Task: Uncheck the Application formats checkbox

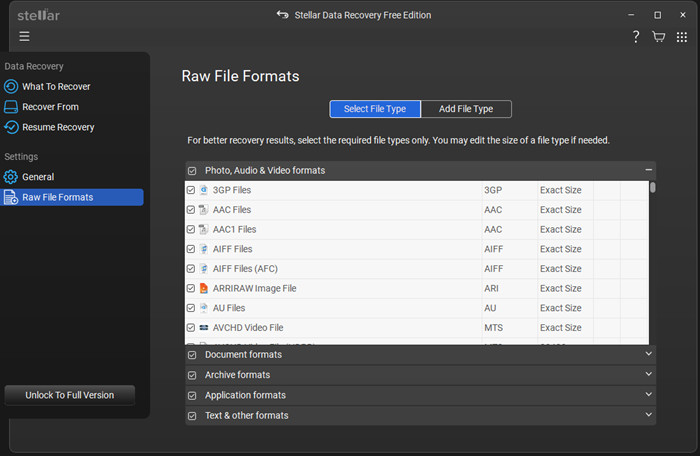Action: pyautogui.click(x=192, y=396)
